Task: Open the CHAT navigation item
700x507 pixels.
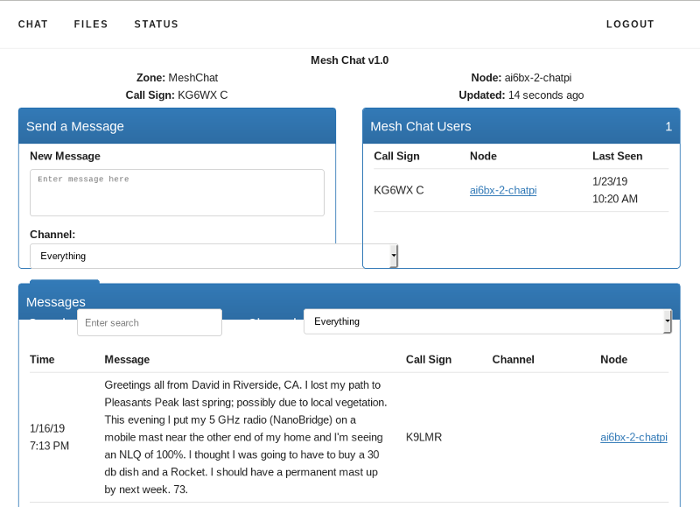Action: click(33, 24)
